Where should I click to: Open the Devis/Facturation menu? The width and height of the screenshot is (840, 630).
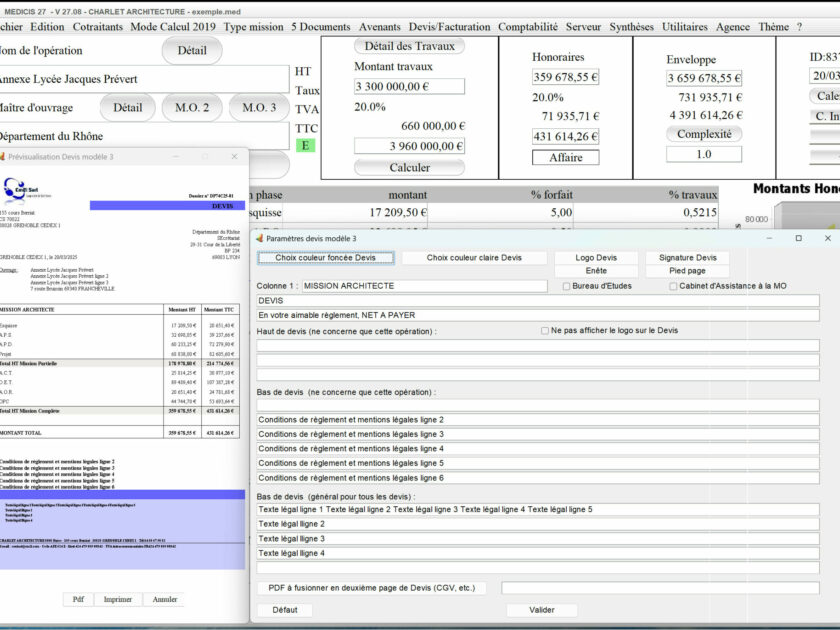tap(449, 27)
